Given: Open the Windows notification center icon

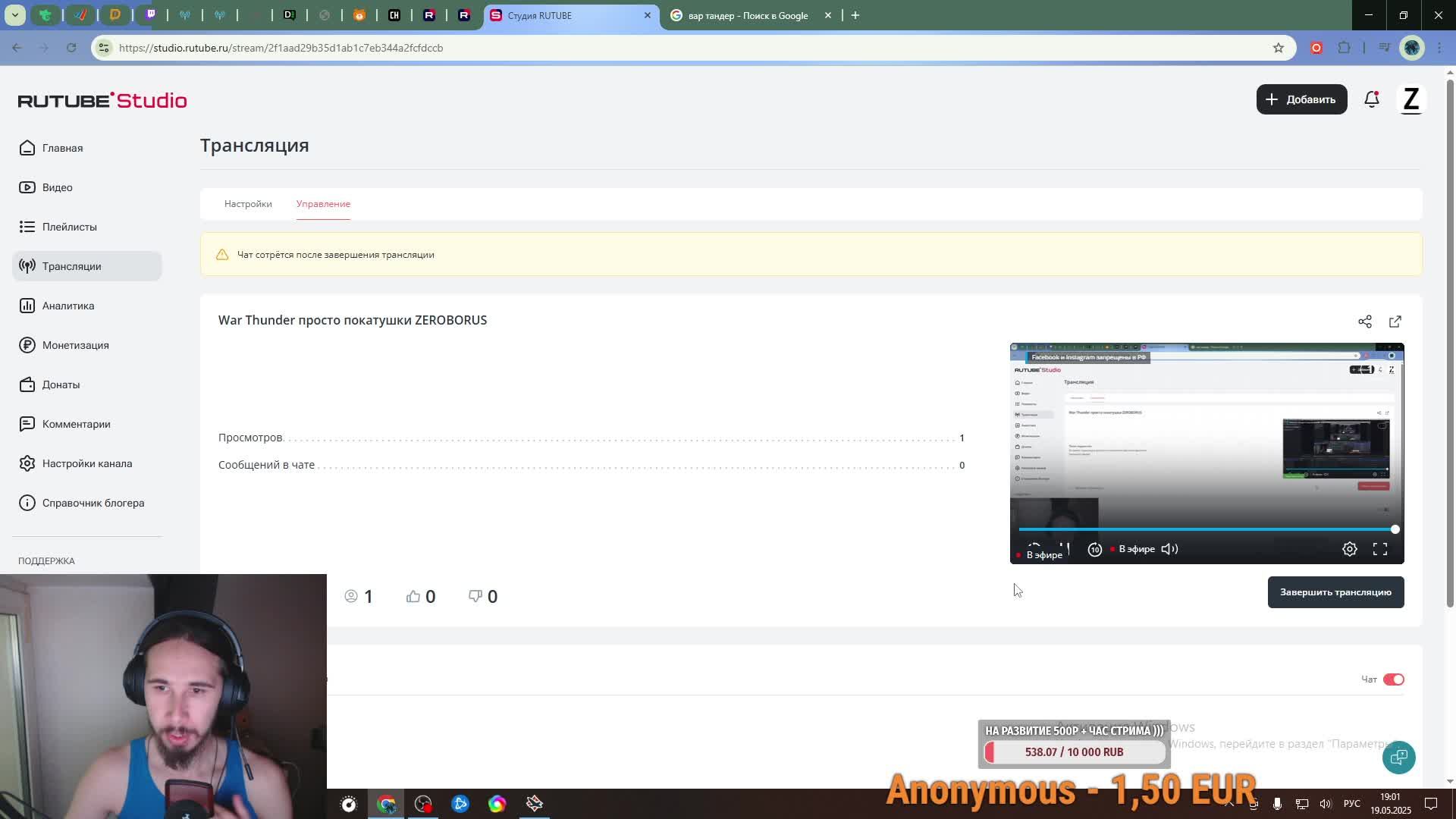Looking at the screenshot, I should point(1431,804).
